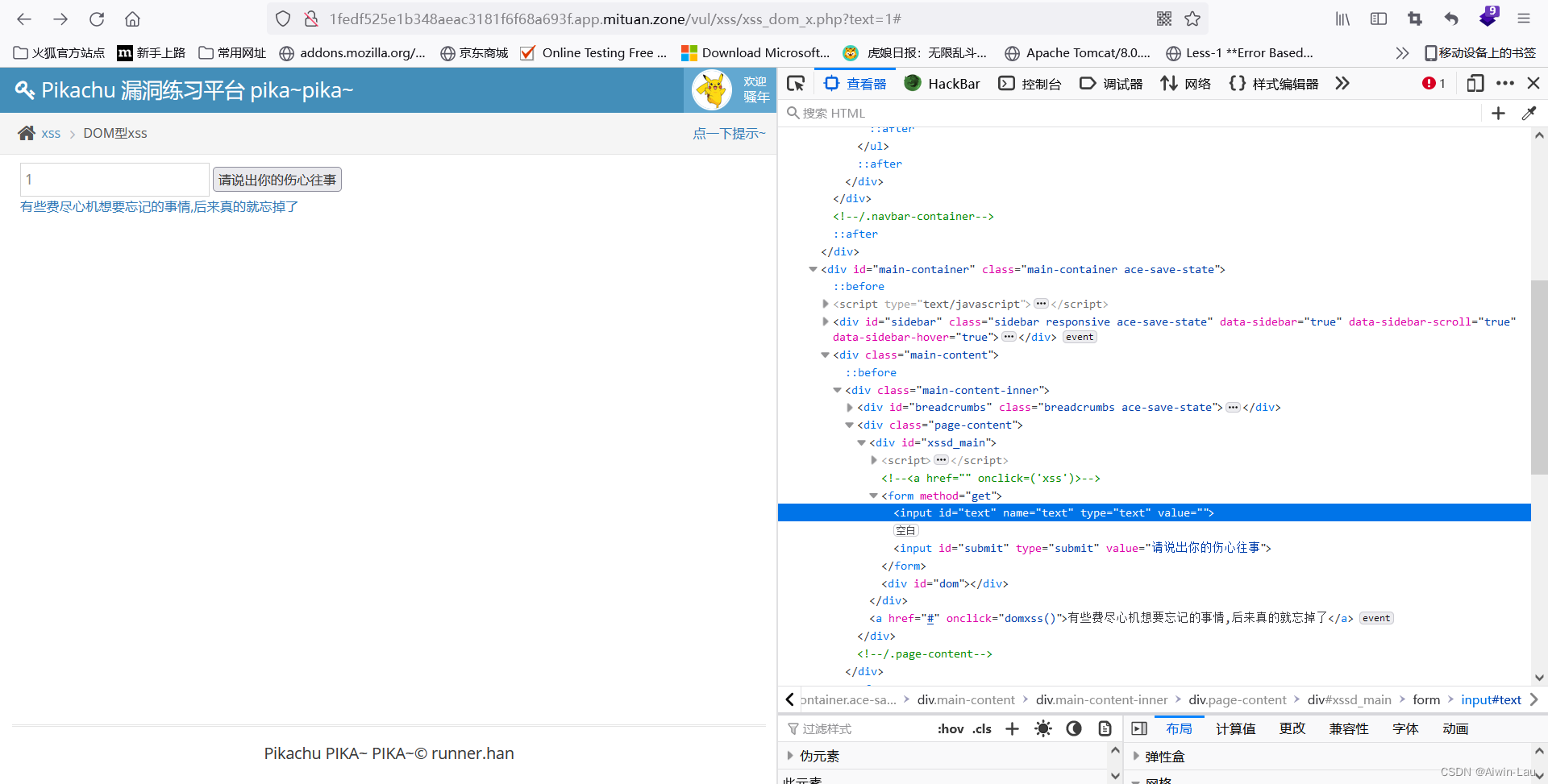Click the add new node plus icon

coord(1498,114)
